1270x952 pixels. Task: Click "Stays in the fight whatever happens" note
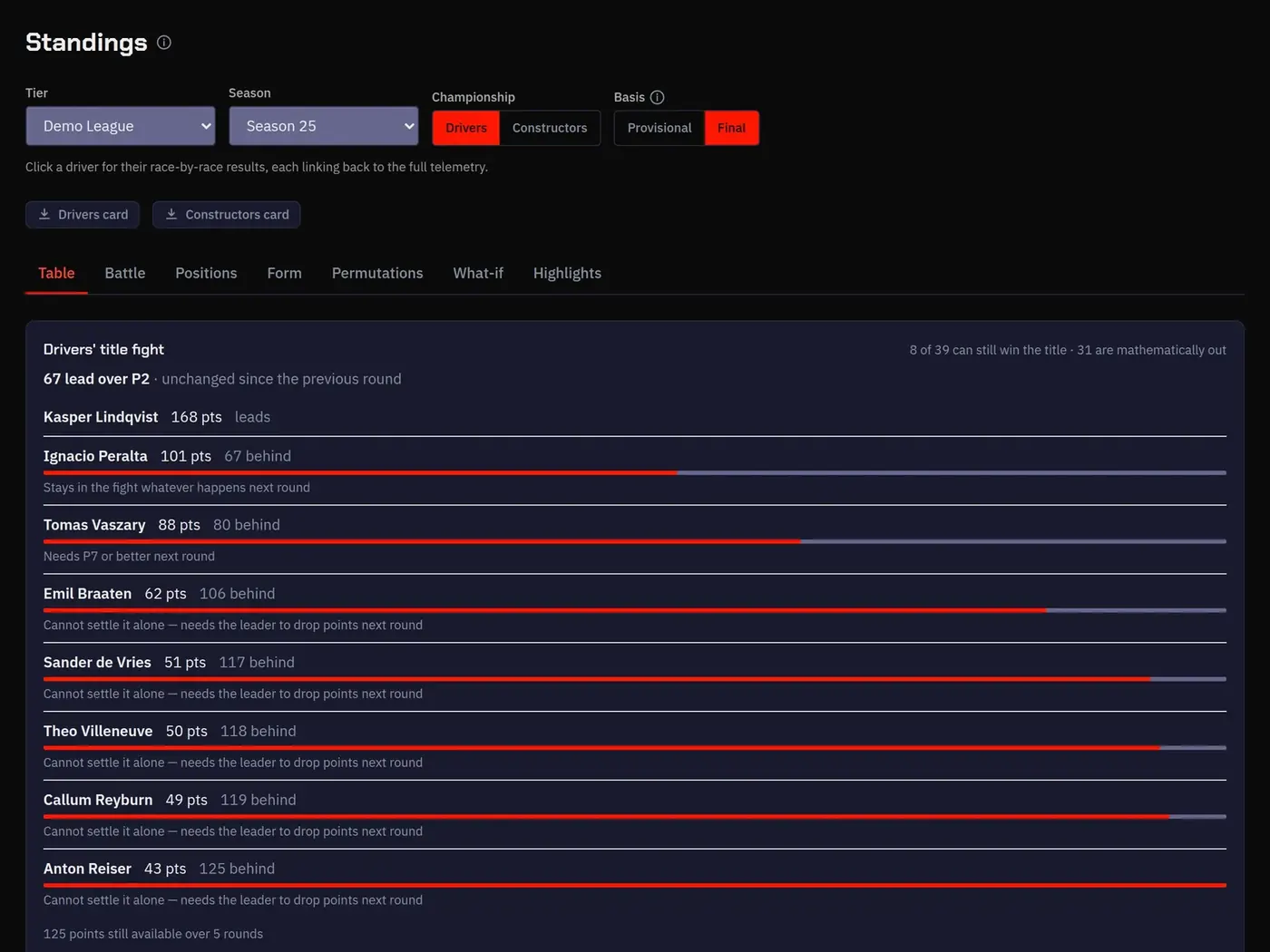point(177,488)
